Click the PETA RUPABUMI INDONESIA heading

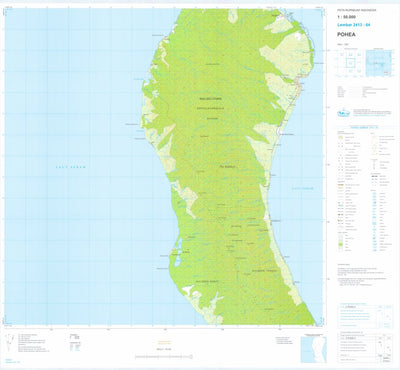click(356, 10)
